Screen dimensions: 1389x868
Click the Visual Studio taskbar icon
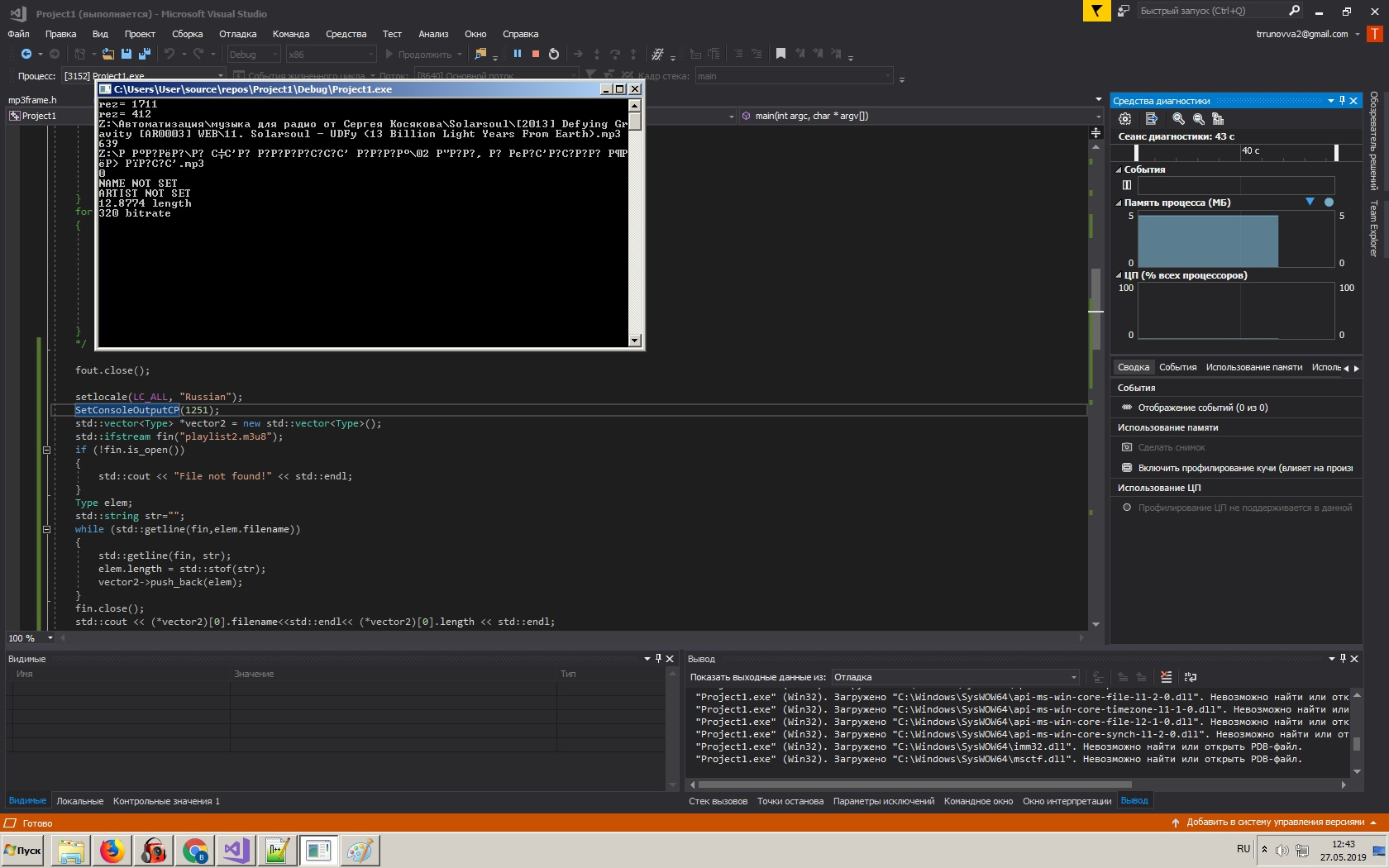point(236,850)
